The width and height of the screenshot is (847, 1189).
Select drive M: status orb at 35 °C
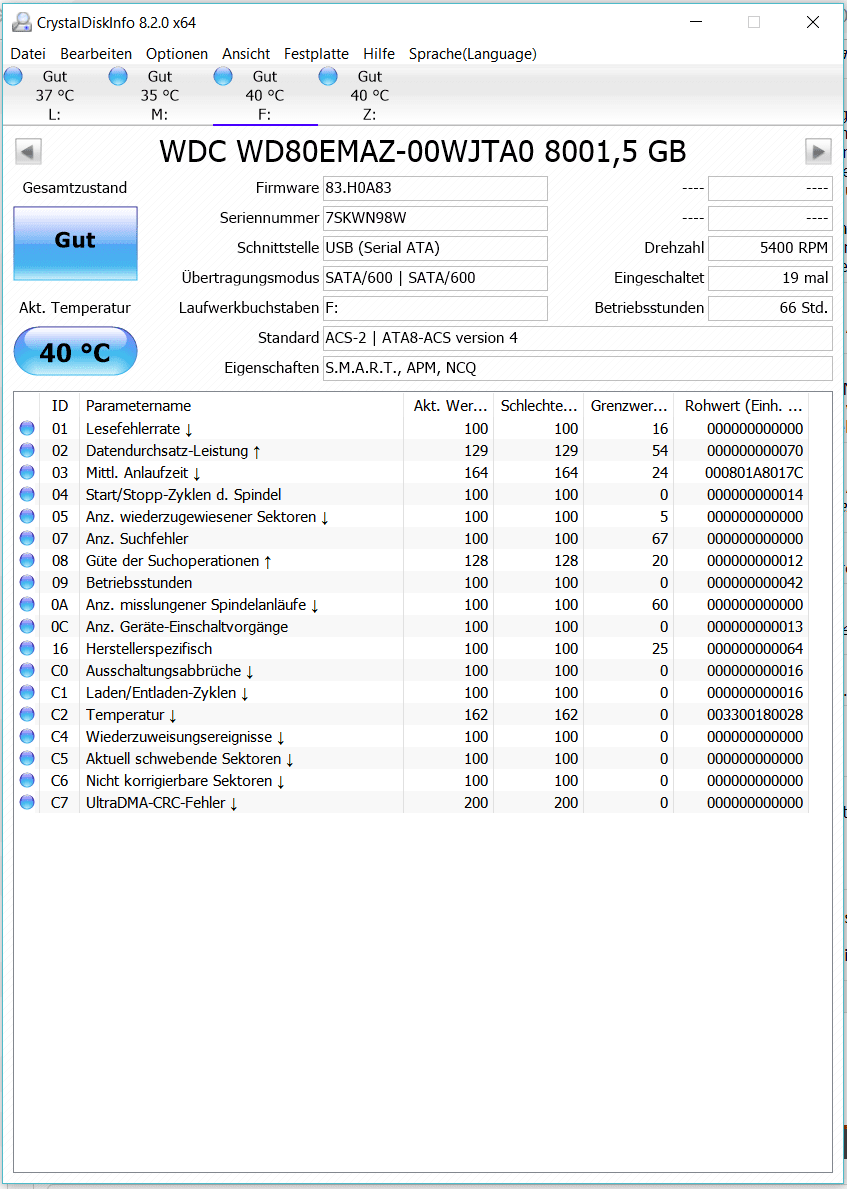pos(118,76)
